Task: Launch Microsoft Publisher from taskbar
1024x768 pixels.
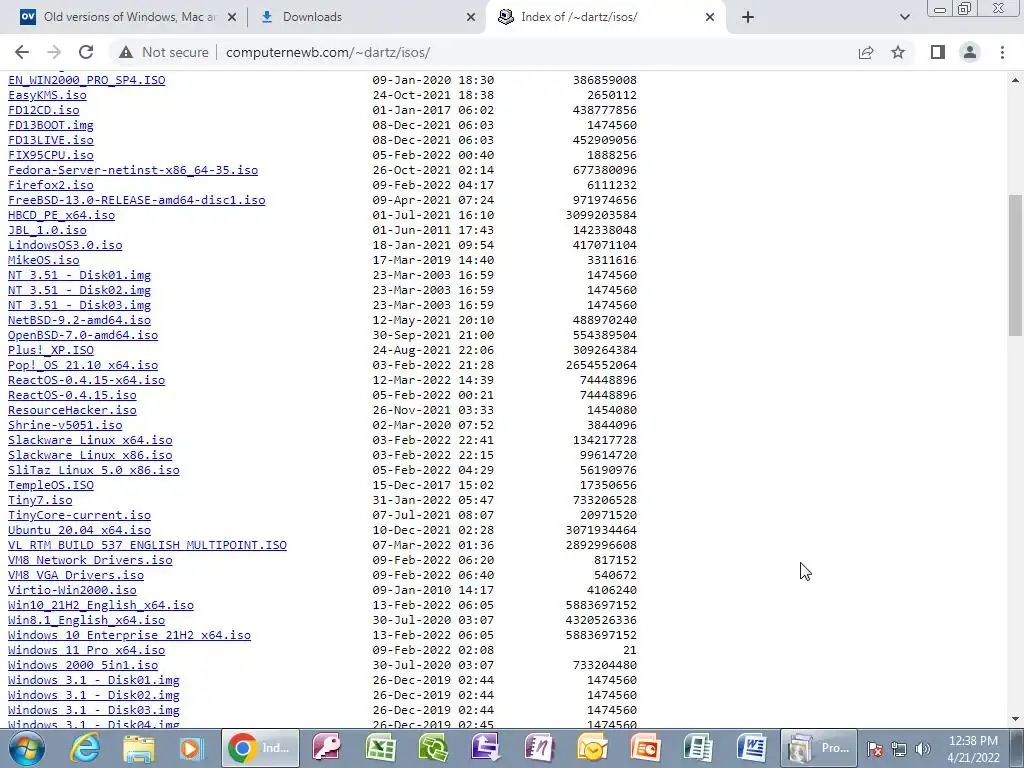Action: [x=697, y=748]
